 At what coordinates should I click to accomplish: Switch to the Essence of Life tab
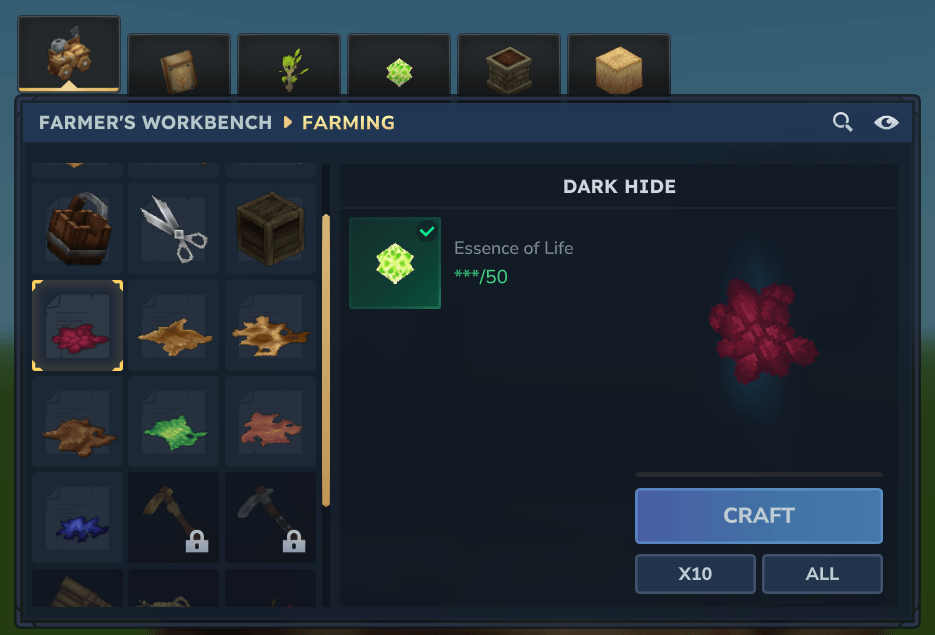click(399, 66)
